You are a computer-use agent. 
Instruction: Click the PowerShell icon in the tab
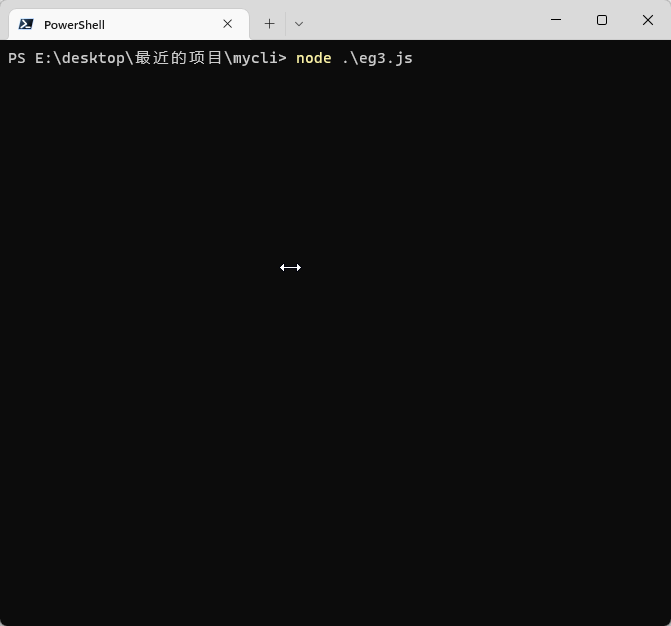point(26,24)
